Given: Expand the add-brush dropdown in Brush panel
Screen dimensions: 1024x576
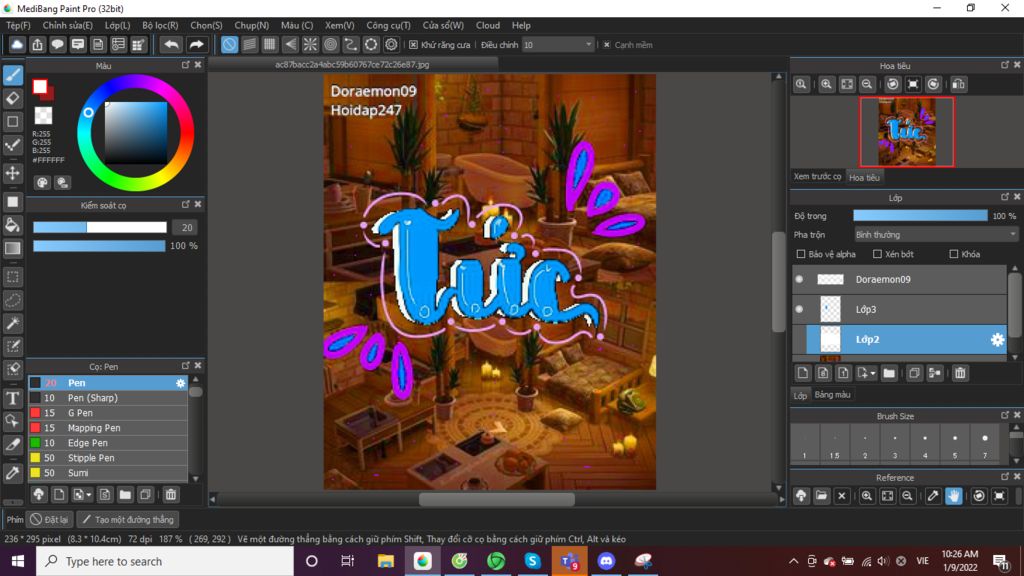Looking at the screenshot, I should pyautogui.click(x=89, y=495).
